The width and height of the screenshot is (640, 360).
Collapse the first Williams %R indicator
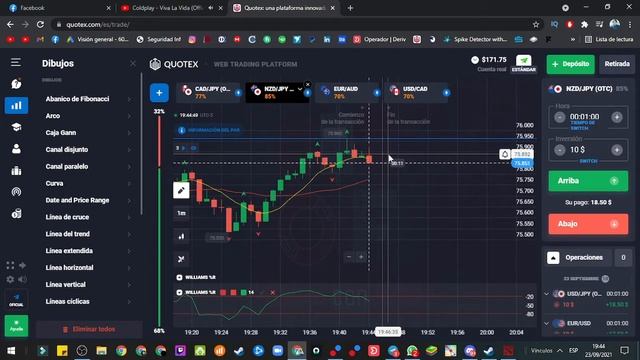tap(179, 277)
